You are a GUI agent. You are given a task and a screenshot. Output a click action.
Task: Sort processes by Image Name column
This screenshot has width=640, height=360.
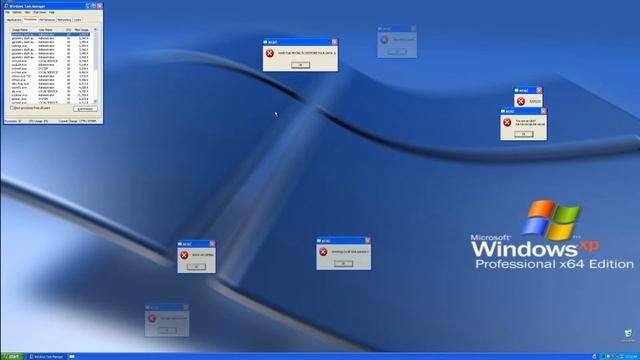[x=23, y=30]
